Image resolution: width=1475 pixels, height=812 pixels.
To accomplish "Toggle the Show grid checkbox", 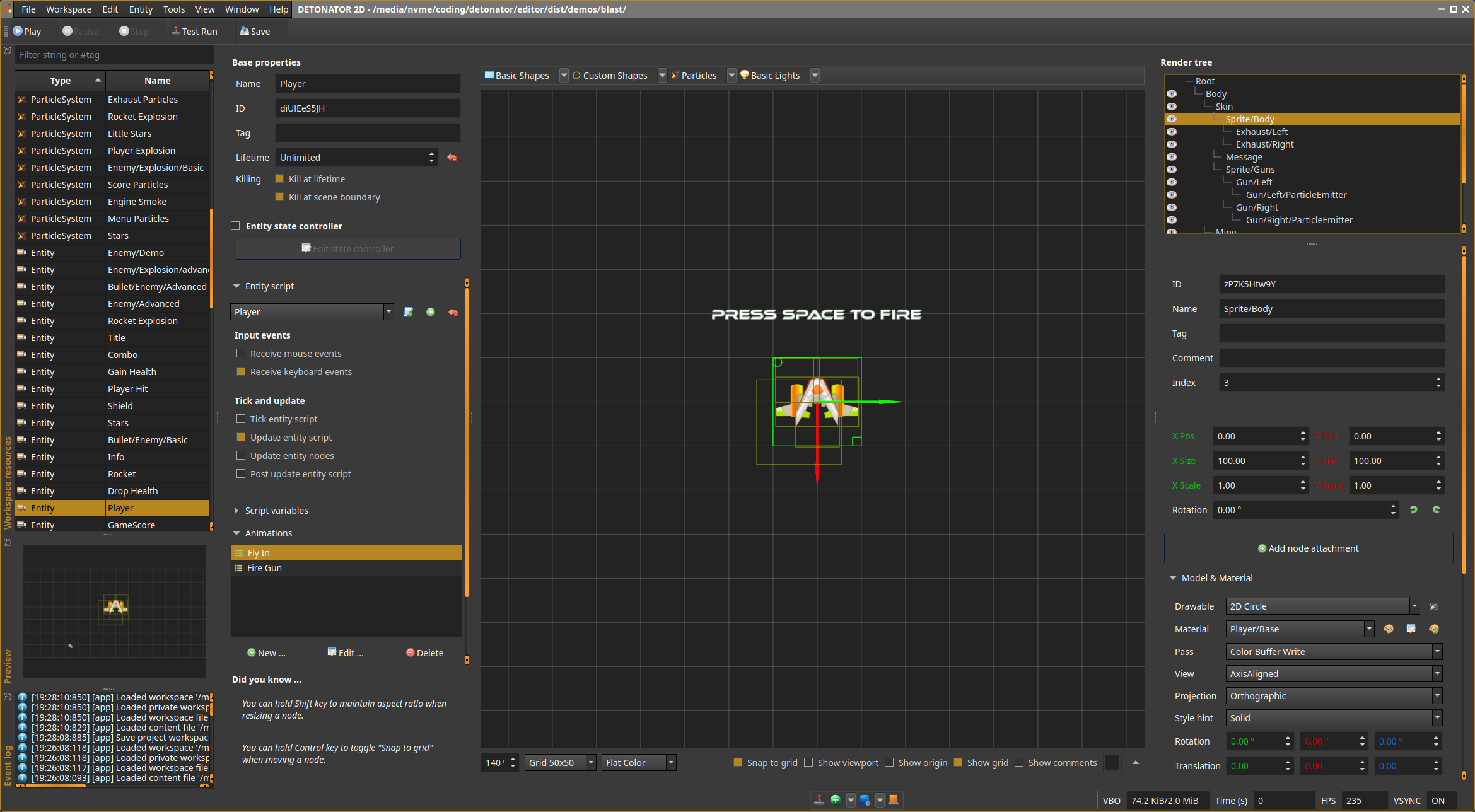I will point(958,763).
